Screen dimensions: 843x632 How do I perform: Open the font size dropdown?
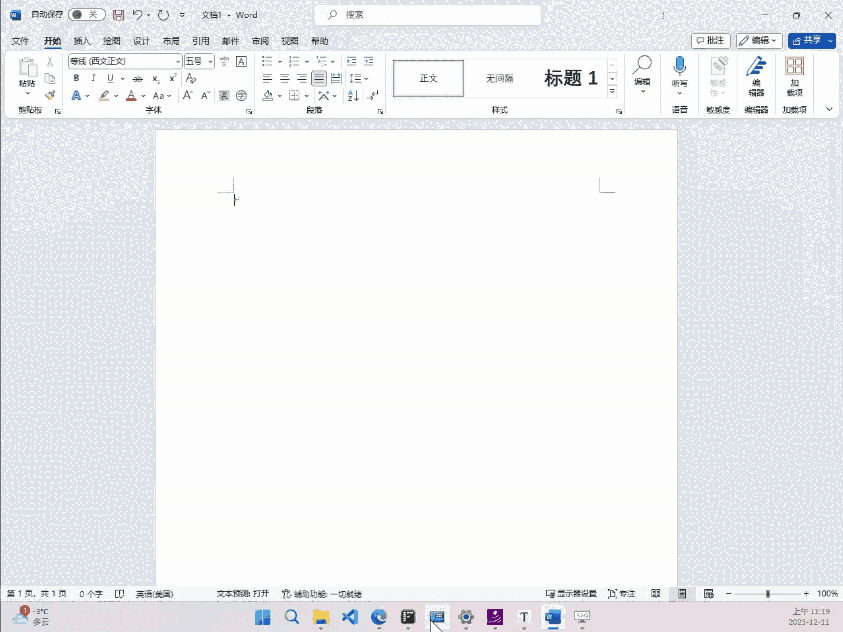pyautogui.click(x=212, y=60)
